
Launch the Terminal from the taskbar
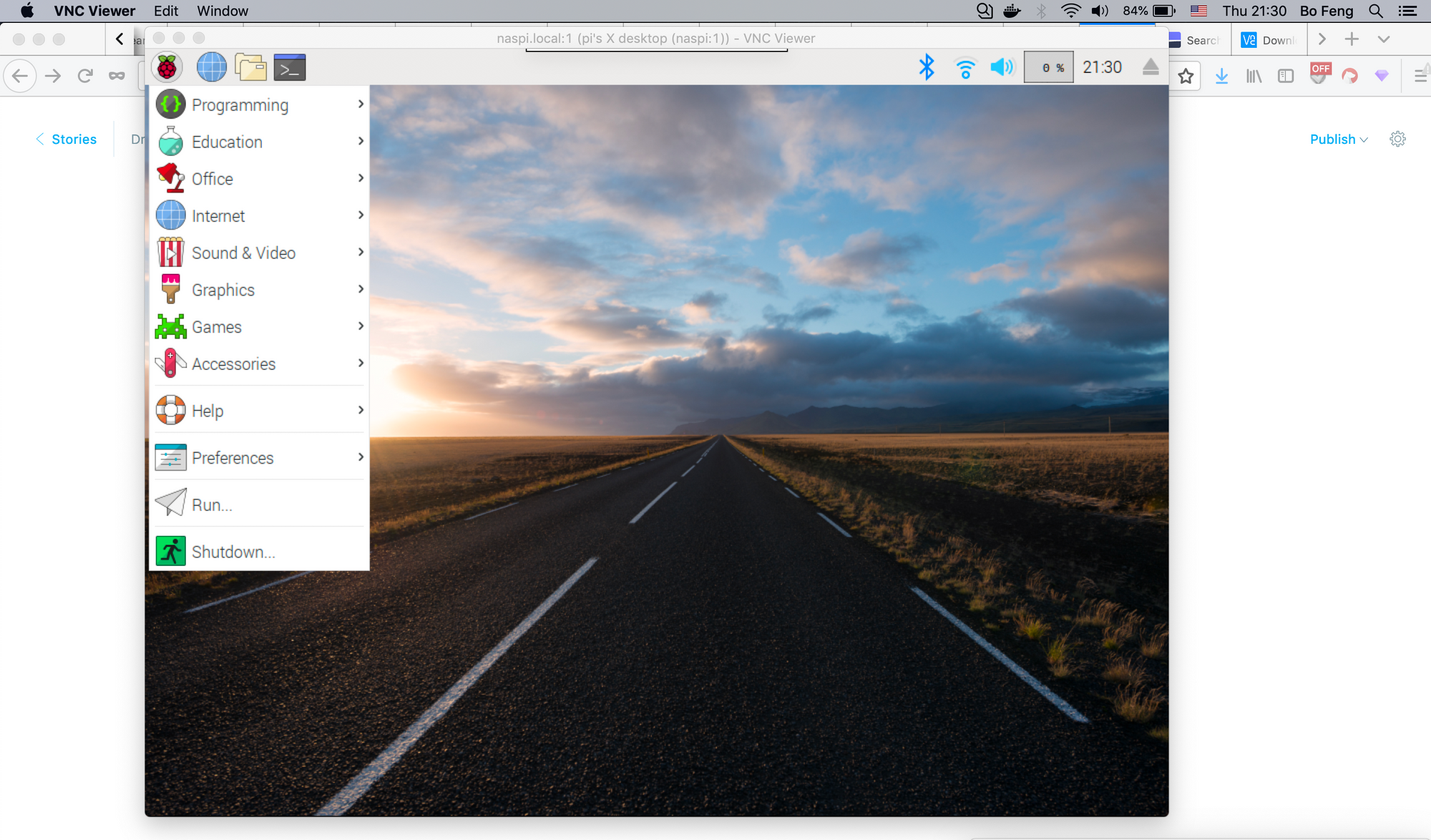click(290, 67)
